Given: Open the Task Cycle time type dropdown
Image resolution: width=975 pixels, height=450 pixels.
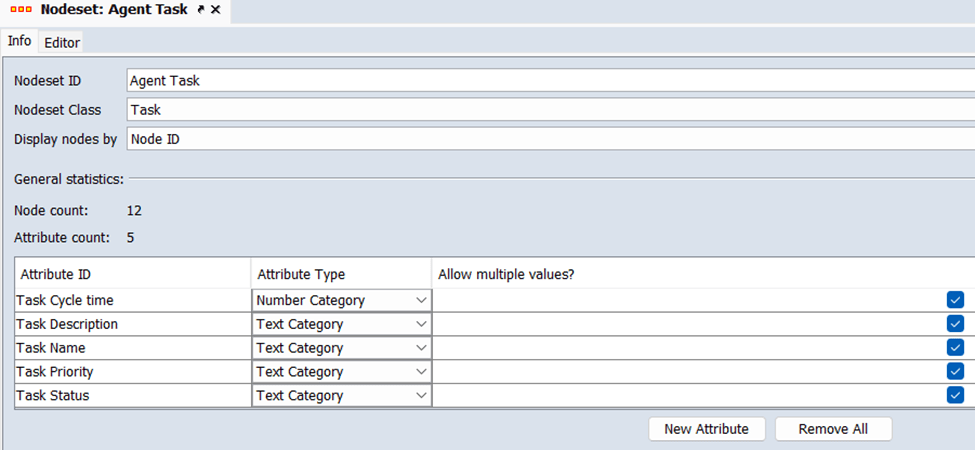Looking at the screenshot, I should 341,300.
